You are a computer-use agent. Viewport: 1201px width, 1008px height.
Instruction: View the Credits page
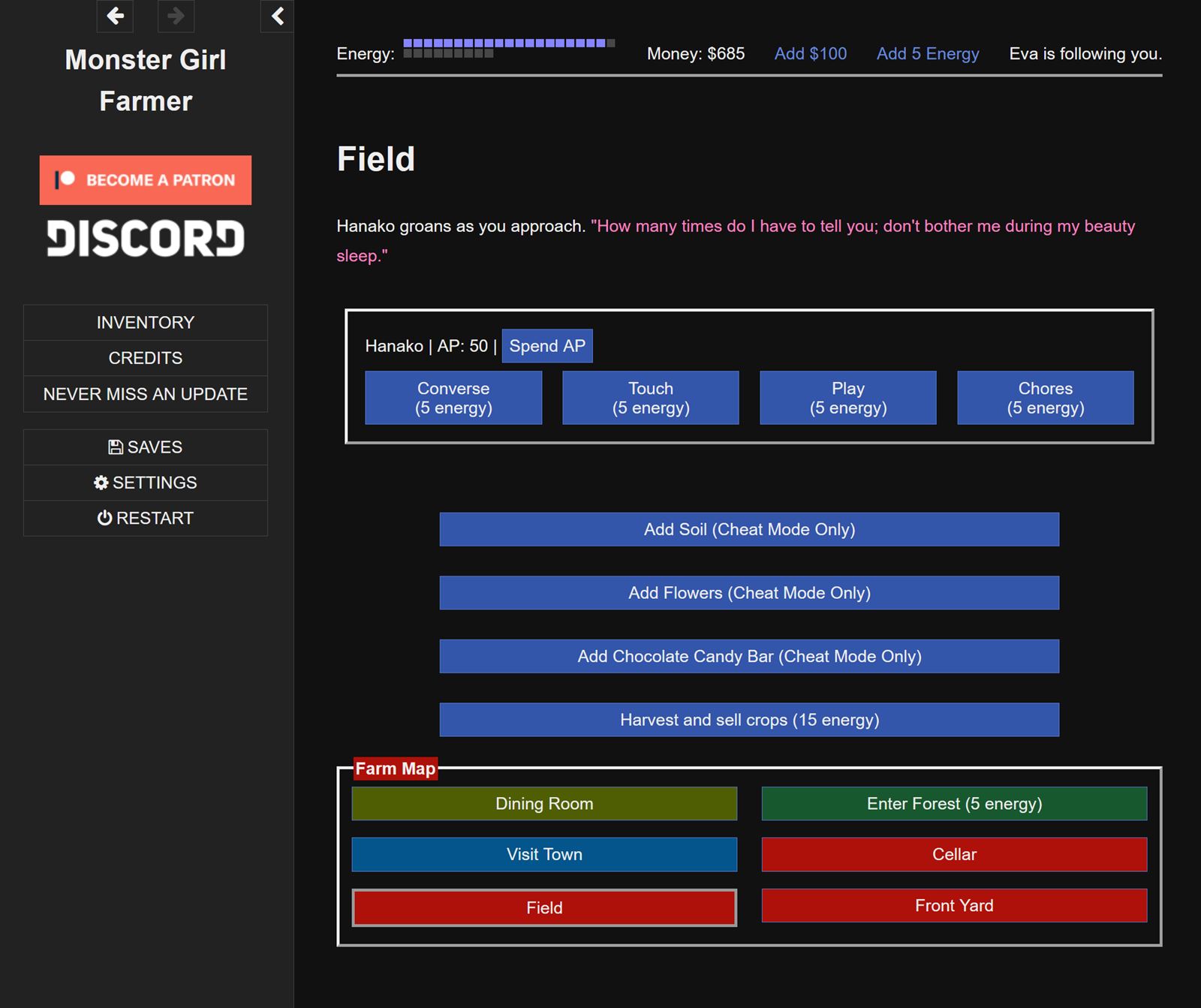click(145, 358)
